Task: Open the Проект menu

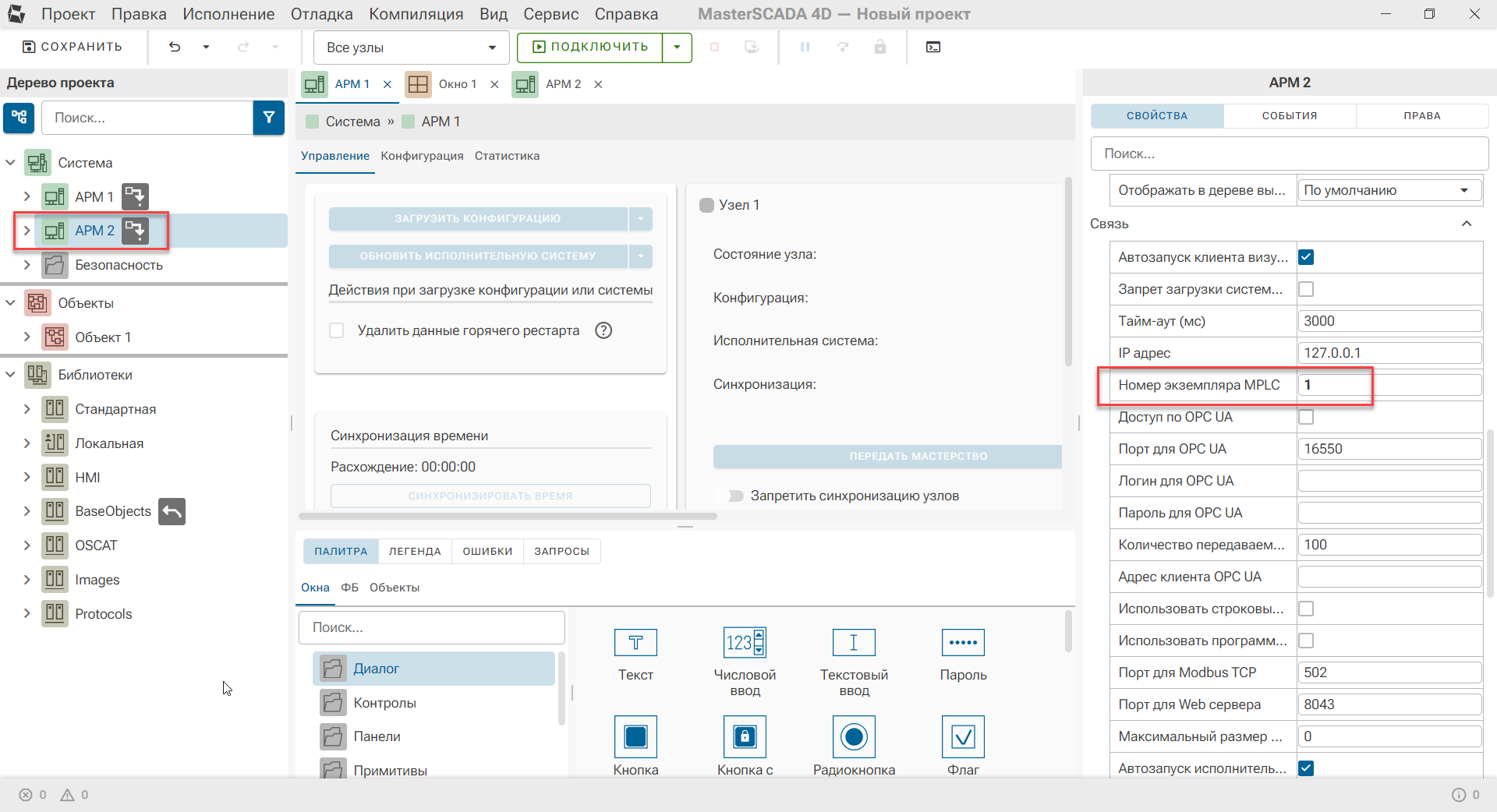Action: pyautogui.click(x=68, y=14)
